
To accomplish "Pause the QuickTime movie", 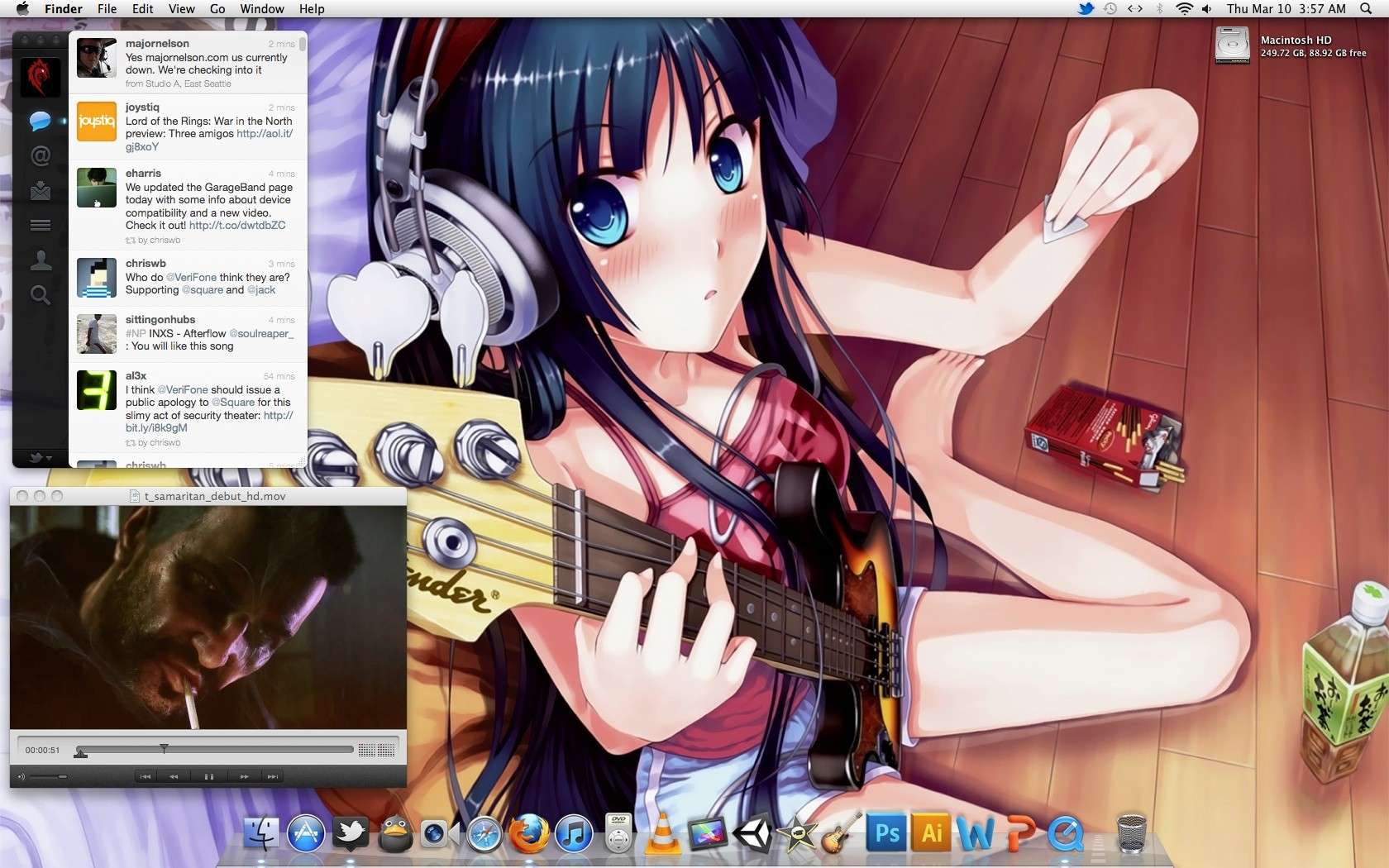I will 208,776.
